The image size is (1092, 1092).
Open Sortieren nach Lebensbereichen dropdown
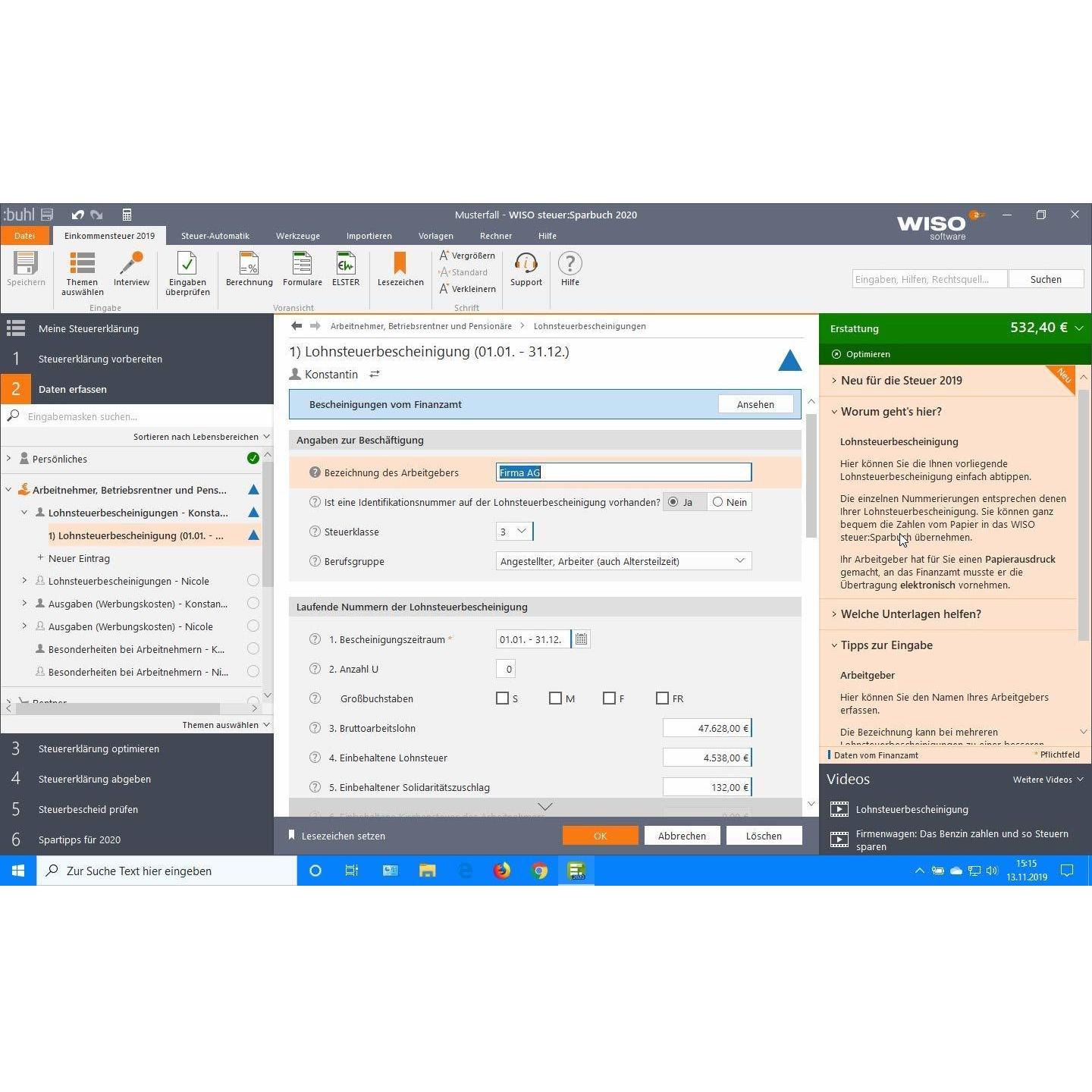(x=201, y=437)
